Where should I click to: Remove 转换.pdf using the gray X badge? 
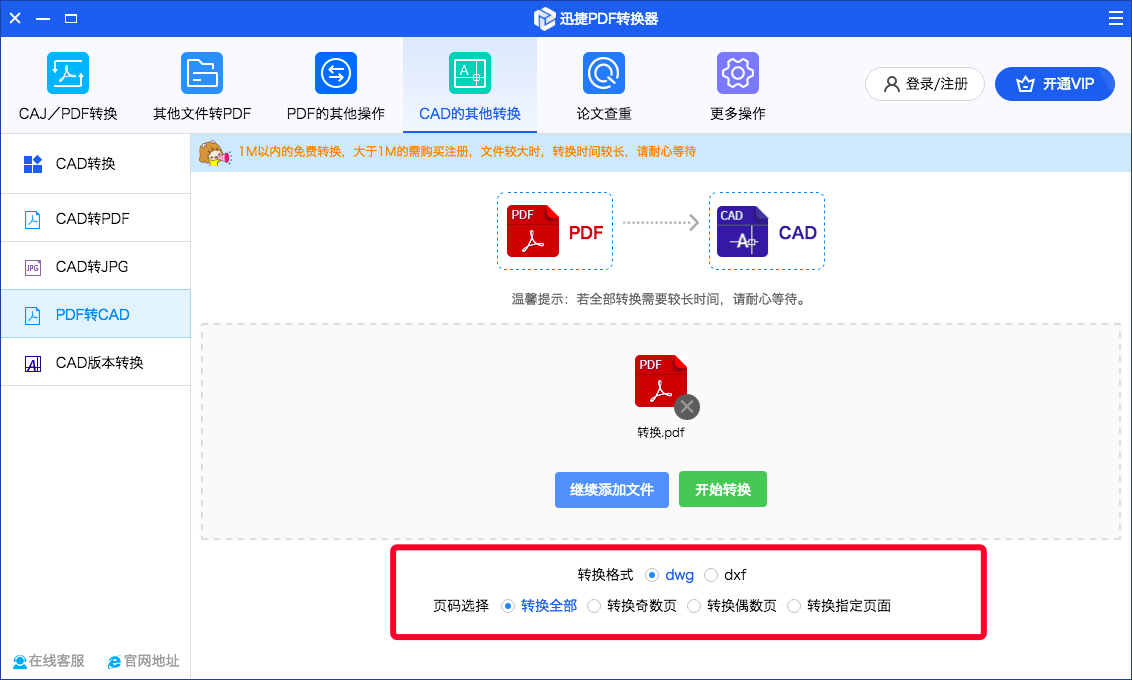tap(687, 407)
